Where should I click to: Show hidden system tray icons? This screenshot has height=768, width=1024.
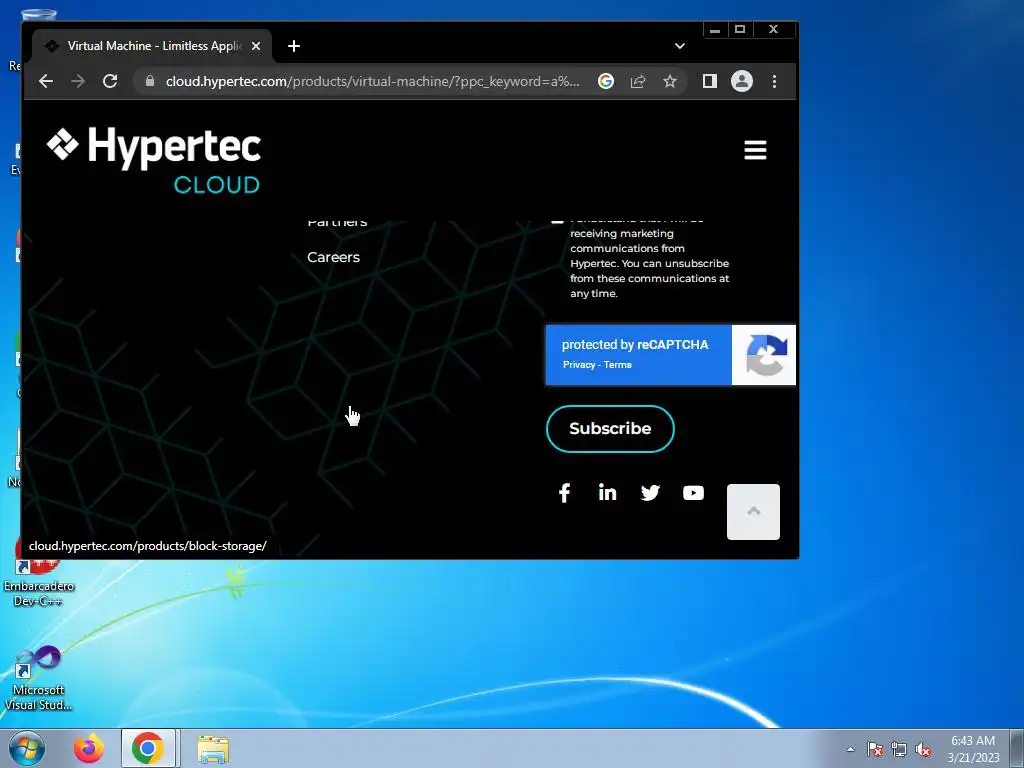pos(850,749)
